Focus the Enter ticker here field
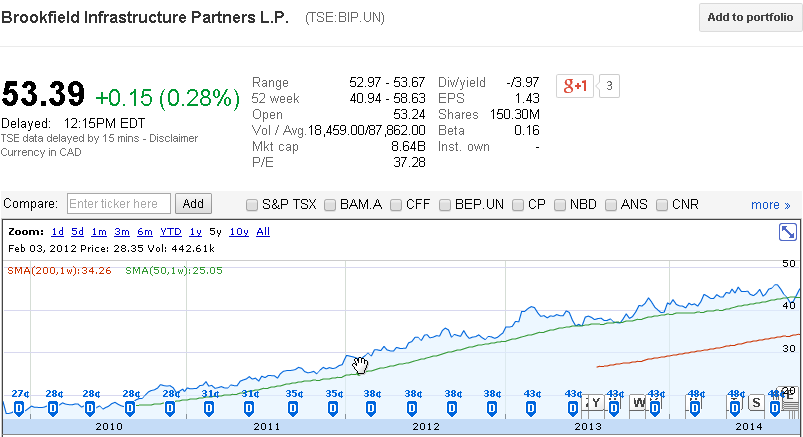This screenshot has width=803, height=437. (119, 204)
